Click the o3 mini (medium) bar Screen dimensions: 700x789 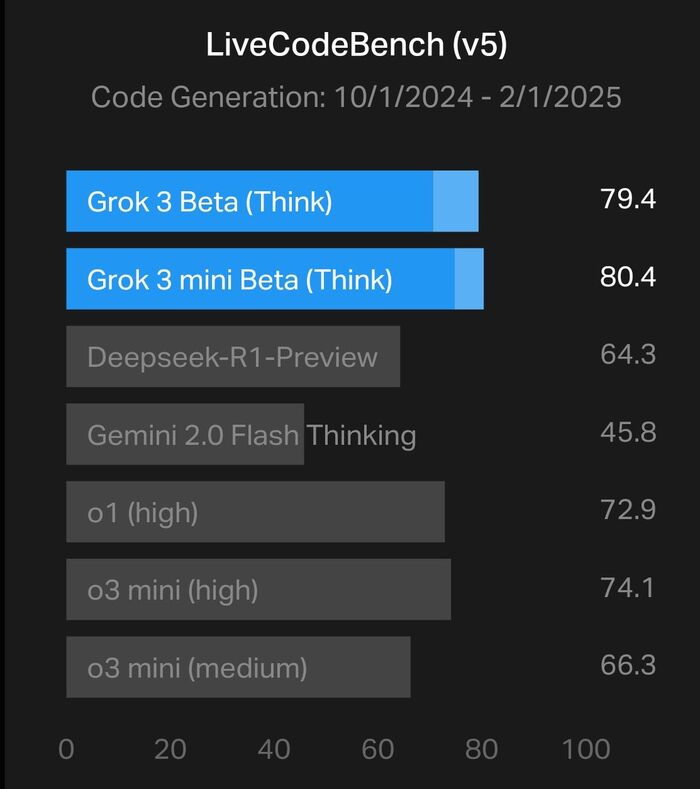(x=238, y=668)
